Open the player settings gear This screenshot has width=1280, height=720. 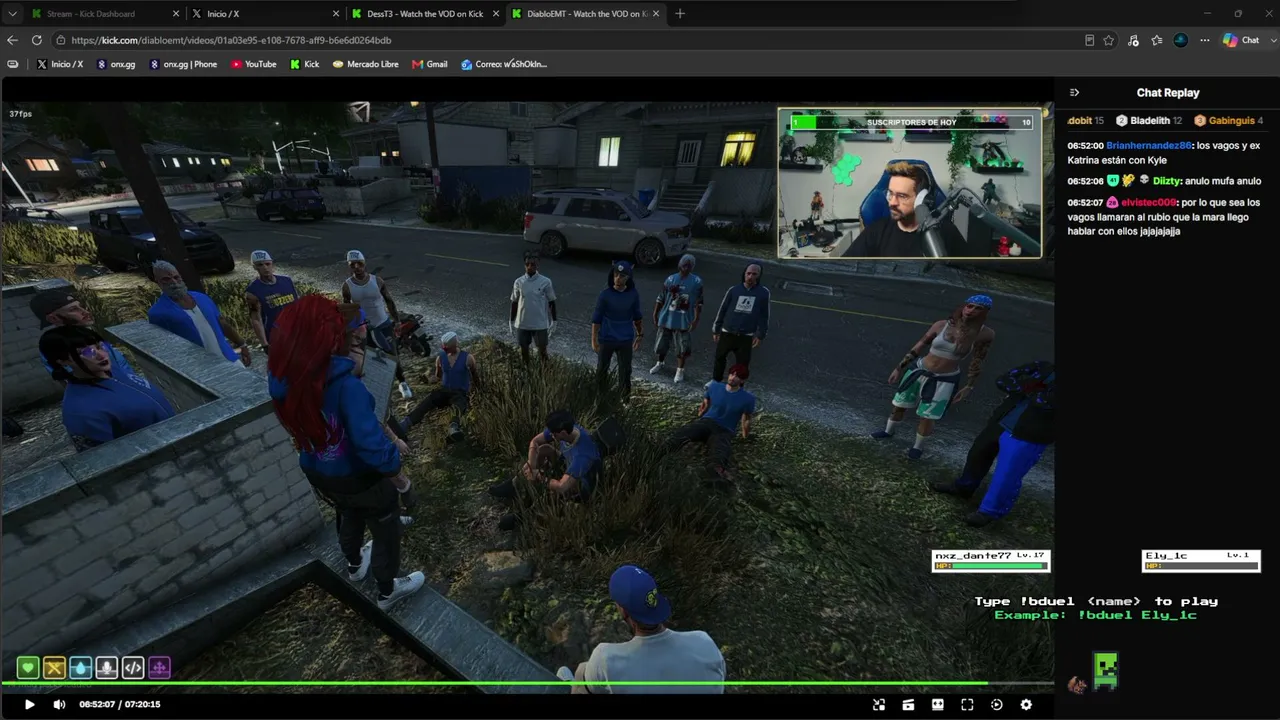(x=1026, y=705)
